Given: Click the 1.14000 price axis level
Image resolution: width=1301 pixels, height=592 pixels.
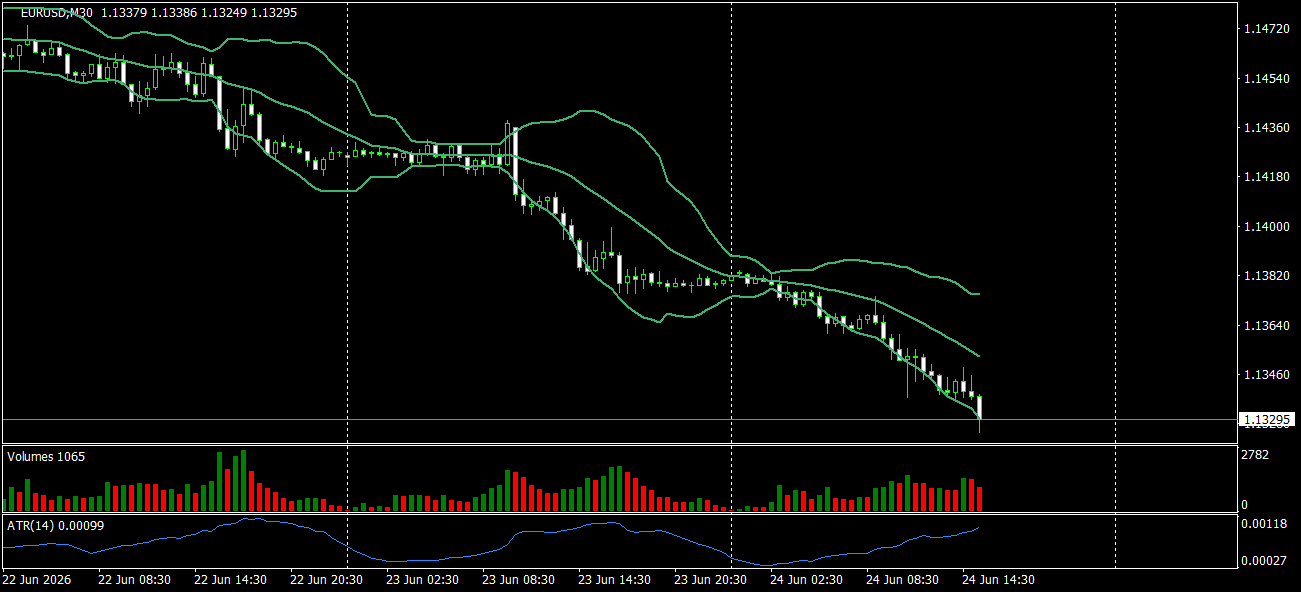Looking at the screenshot, I should pyautogui.click(x=1265, y=227).
